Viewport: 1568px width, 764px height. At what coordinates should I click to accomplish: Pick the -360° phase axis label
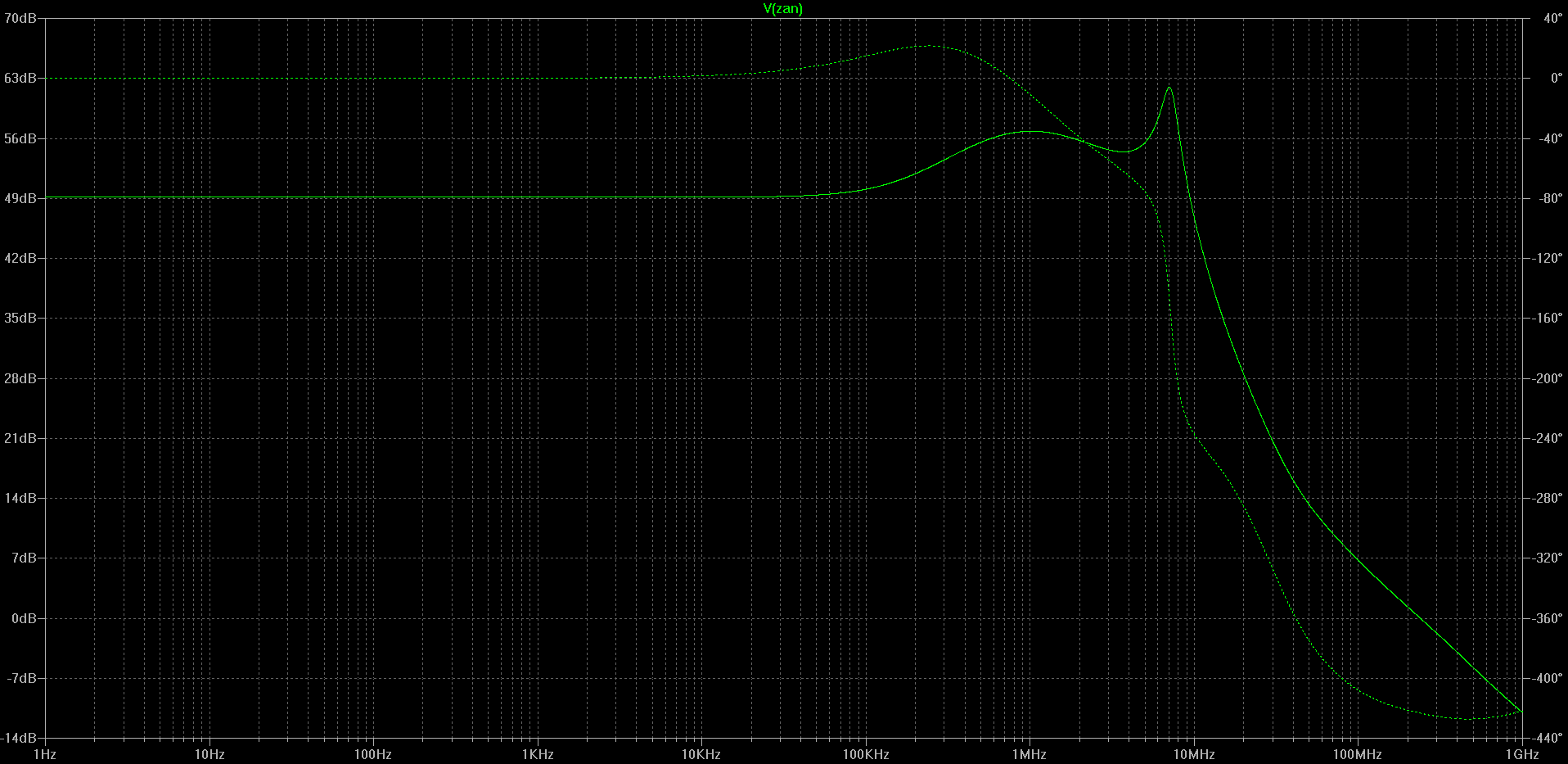point(1548,618)
